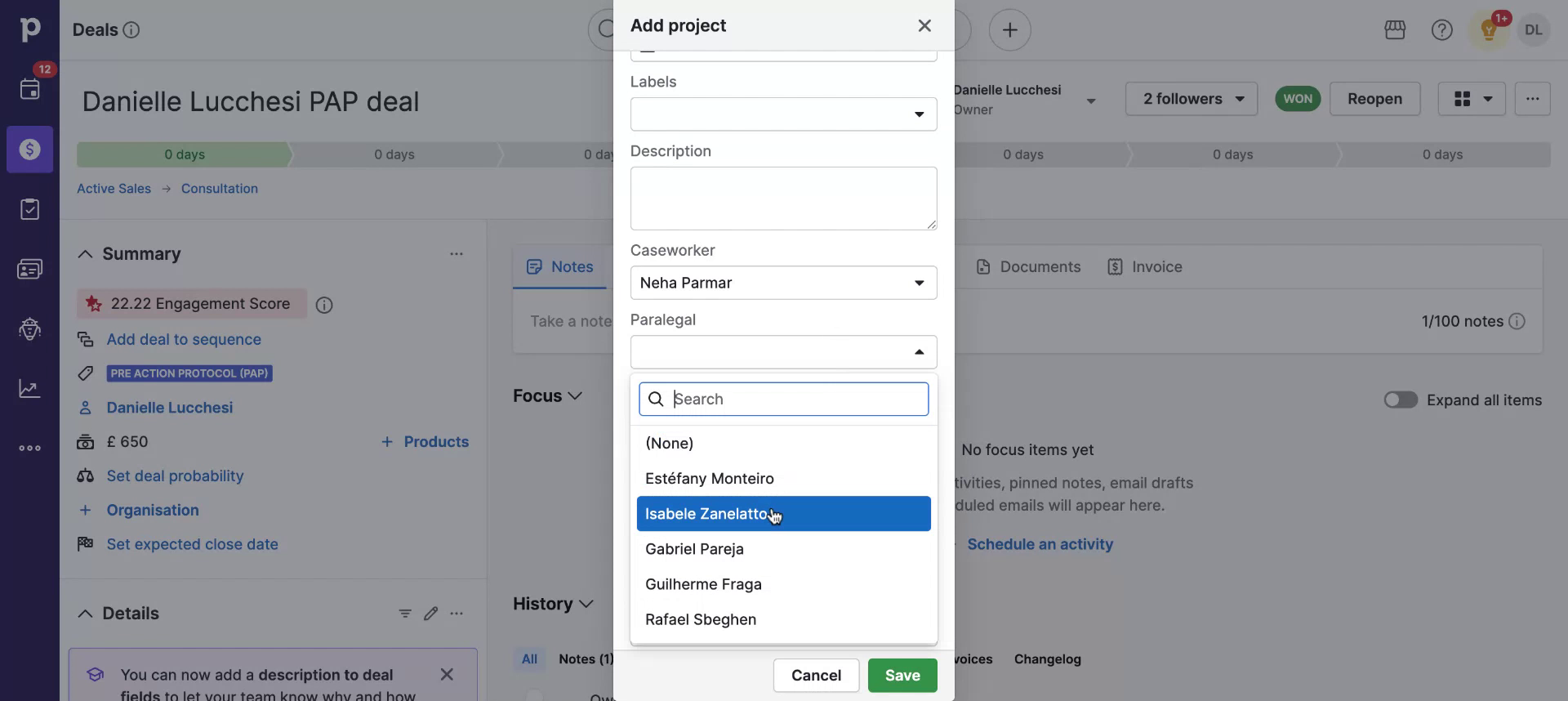
Task: Click the Engagement Score info icon
Action: coord(324,306)
